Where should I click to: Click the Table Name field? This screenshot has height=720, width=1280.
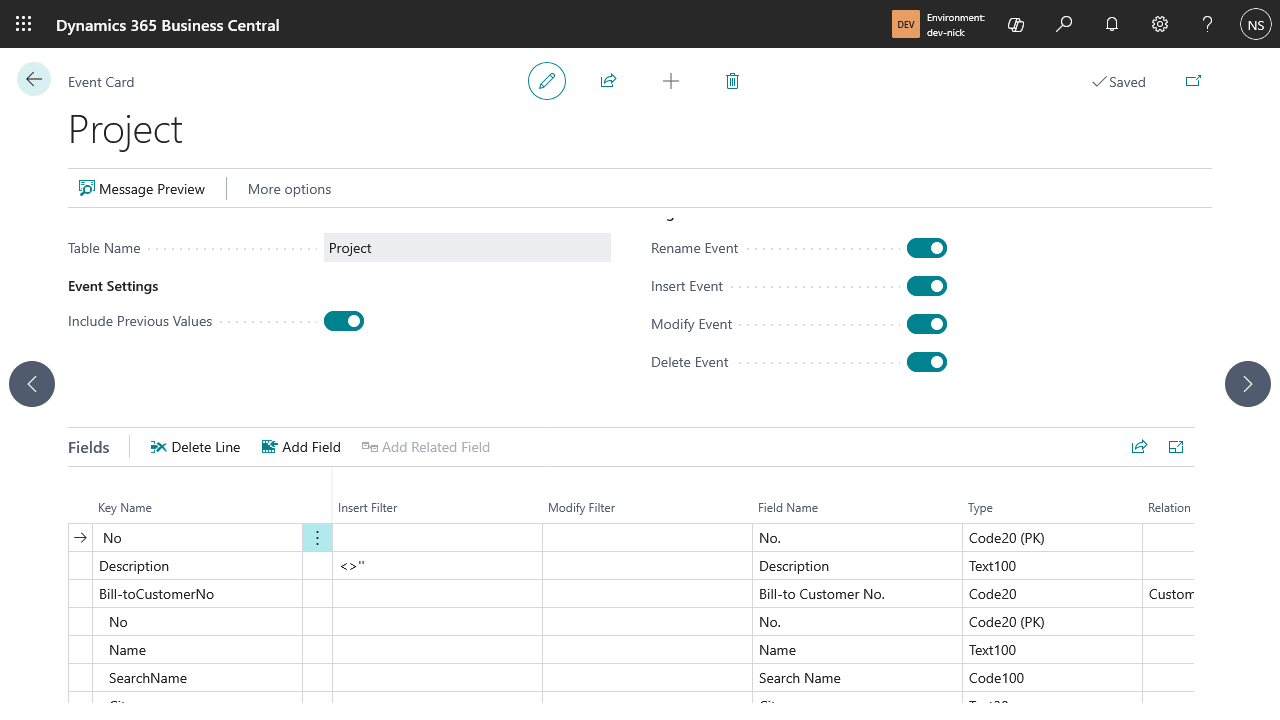pyautogui.click(x=467, y=248)
